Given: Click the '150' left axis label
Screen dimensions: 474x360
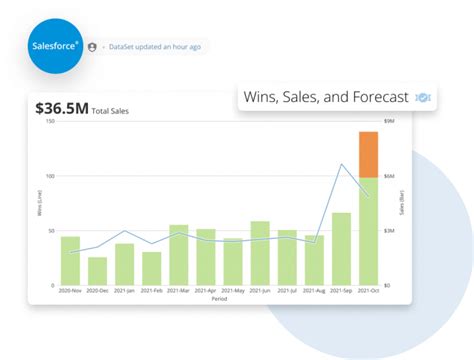Looking at the screenshot, I should pyautogui.click(x=50, y=121).
